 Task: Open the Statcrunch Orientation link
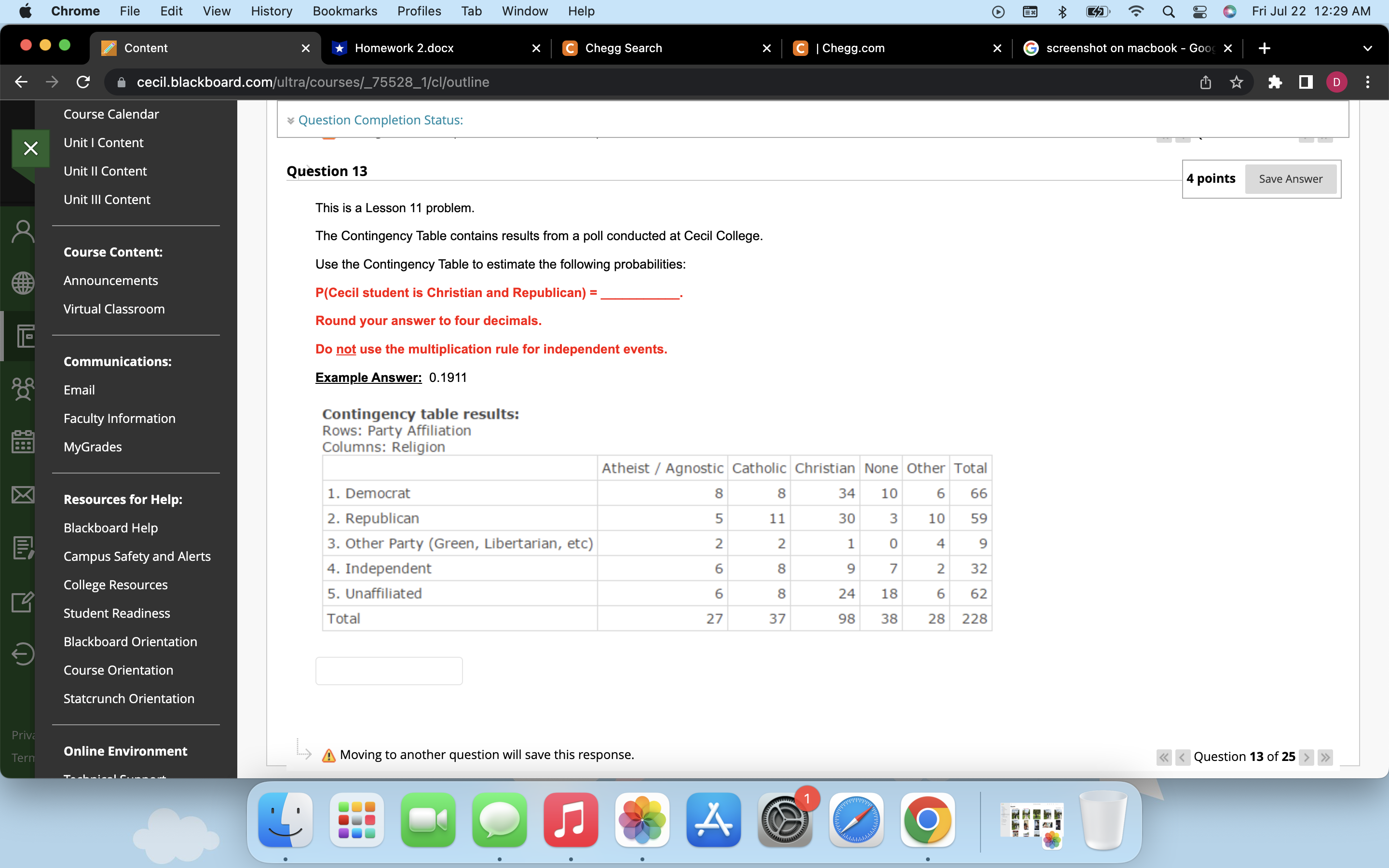pos(129,698)
